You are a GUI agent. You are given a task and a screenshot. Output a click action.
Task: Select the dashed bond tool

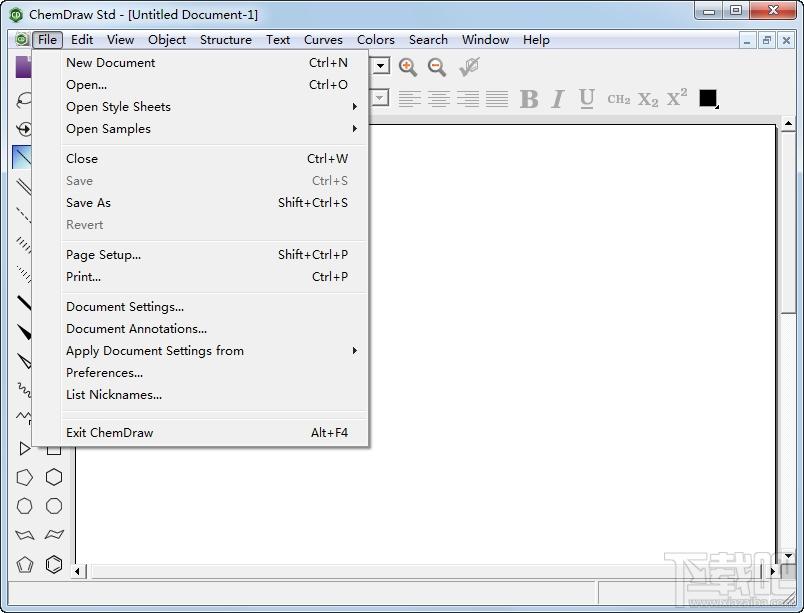click(x=24, y=215)
